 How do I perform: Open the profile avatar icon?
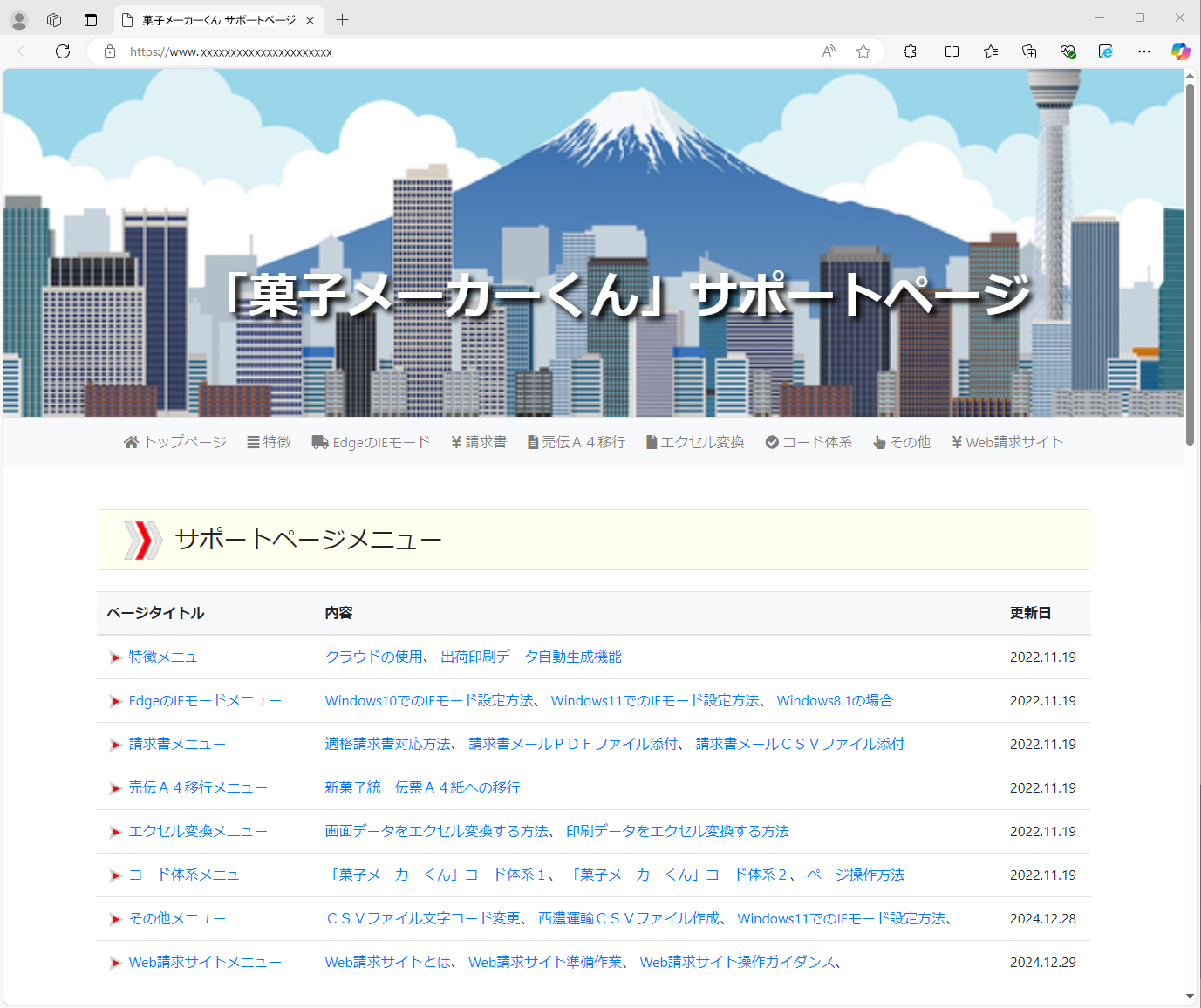coord(19,19)
